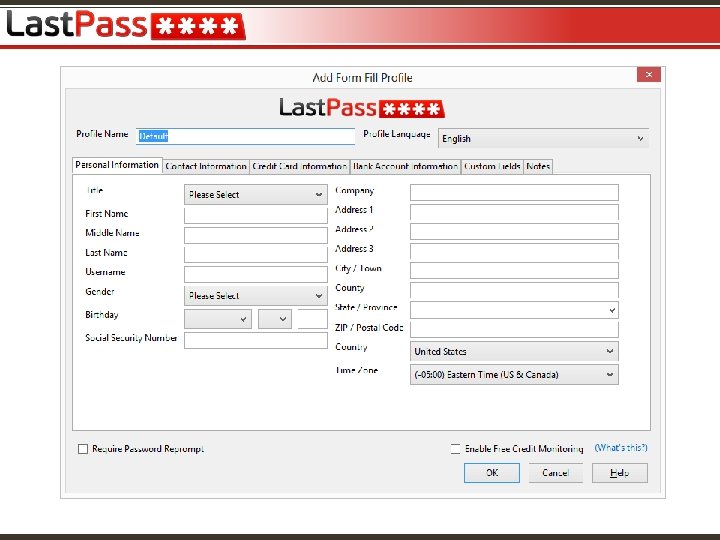Switch to the Contact Information tab

click(x=206, y=166)
